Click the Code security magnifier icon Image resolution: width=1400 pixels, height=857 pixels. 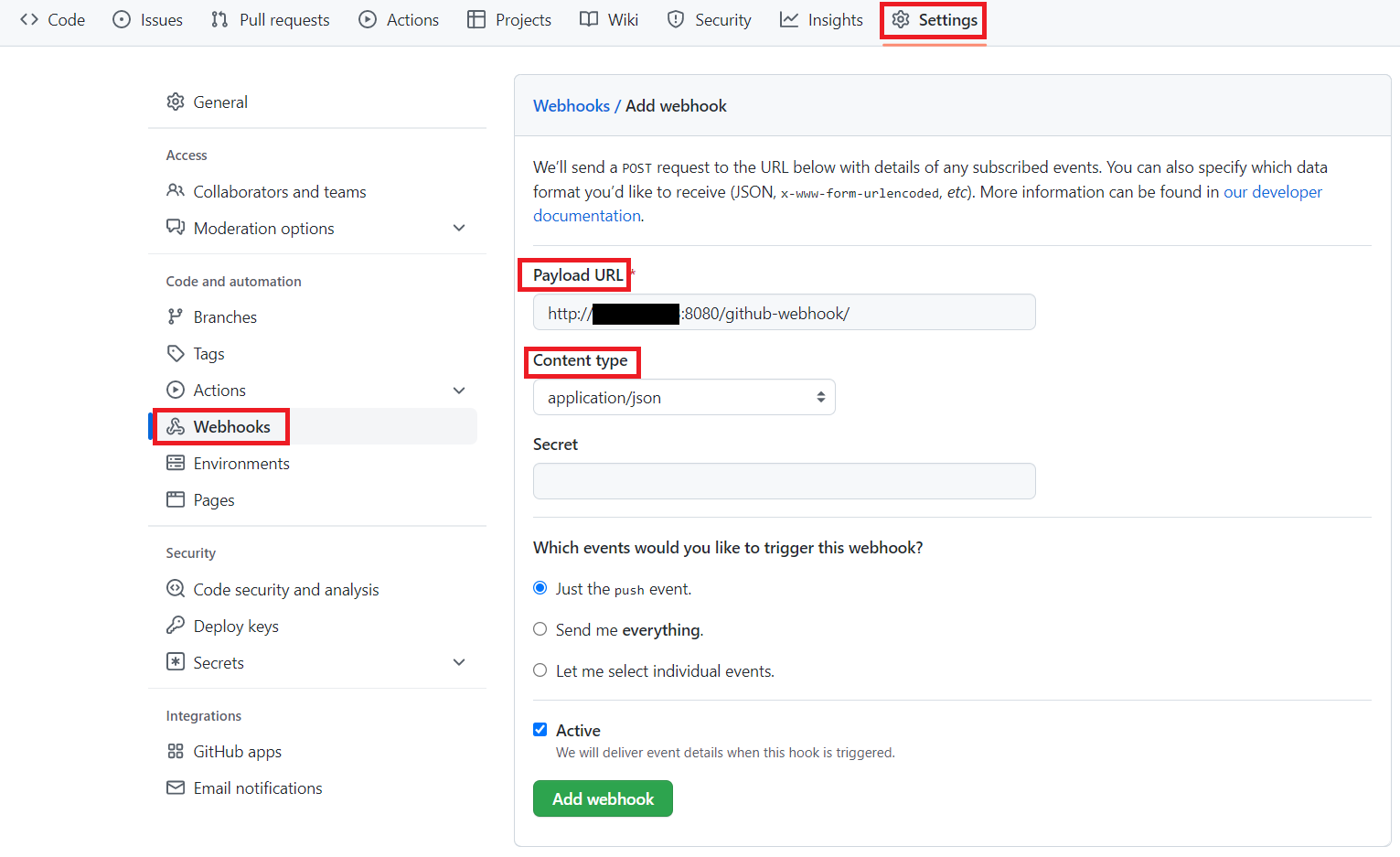[176, 588]
